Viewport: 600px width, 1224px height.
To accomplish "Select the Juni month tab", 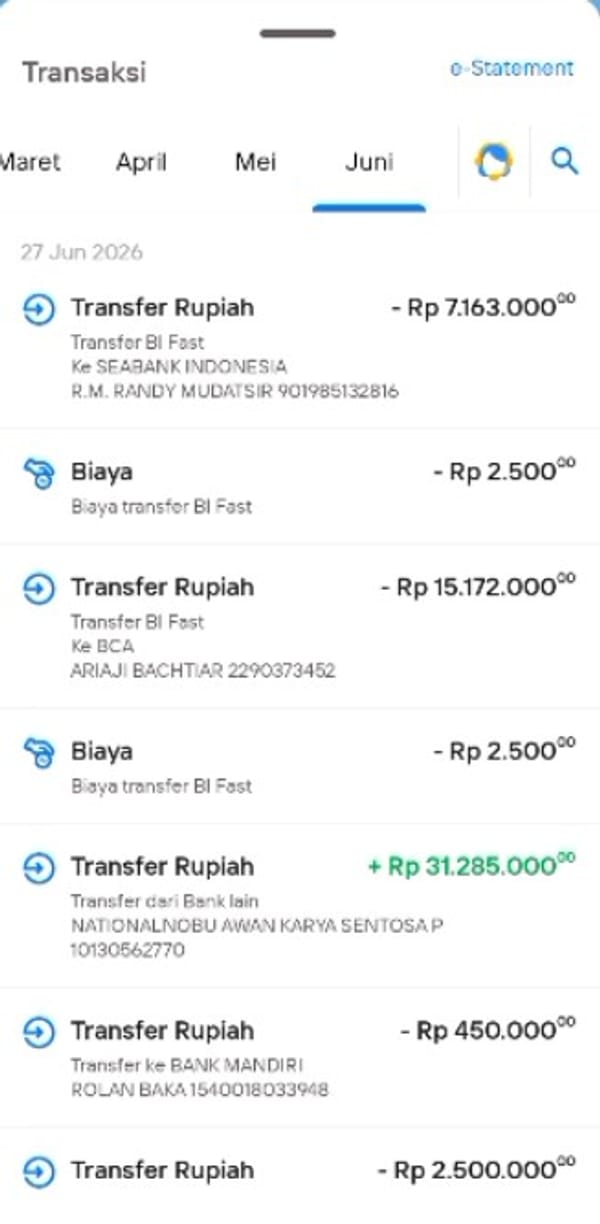I will click(369, 162).
